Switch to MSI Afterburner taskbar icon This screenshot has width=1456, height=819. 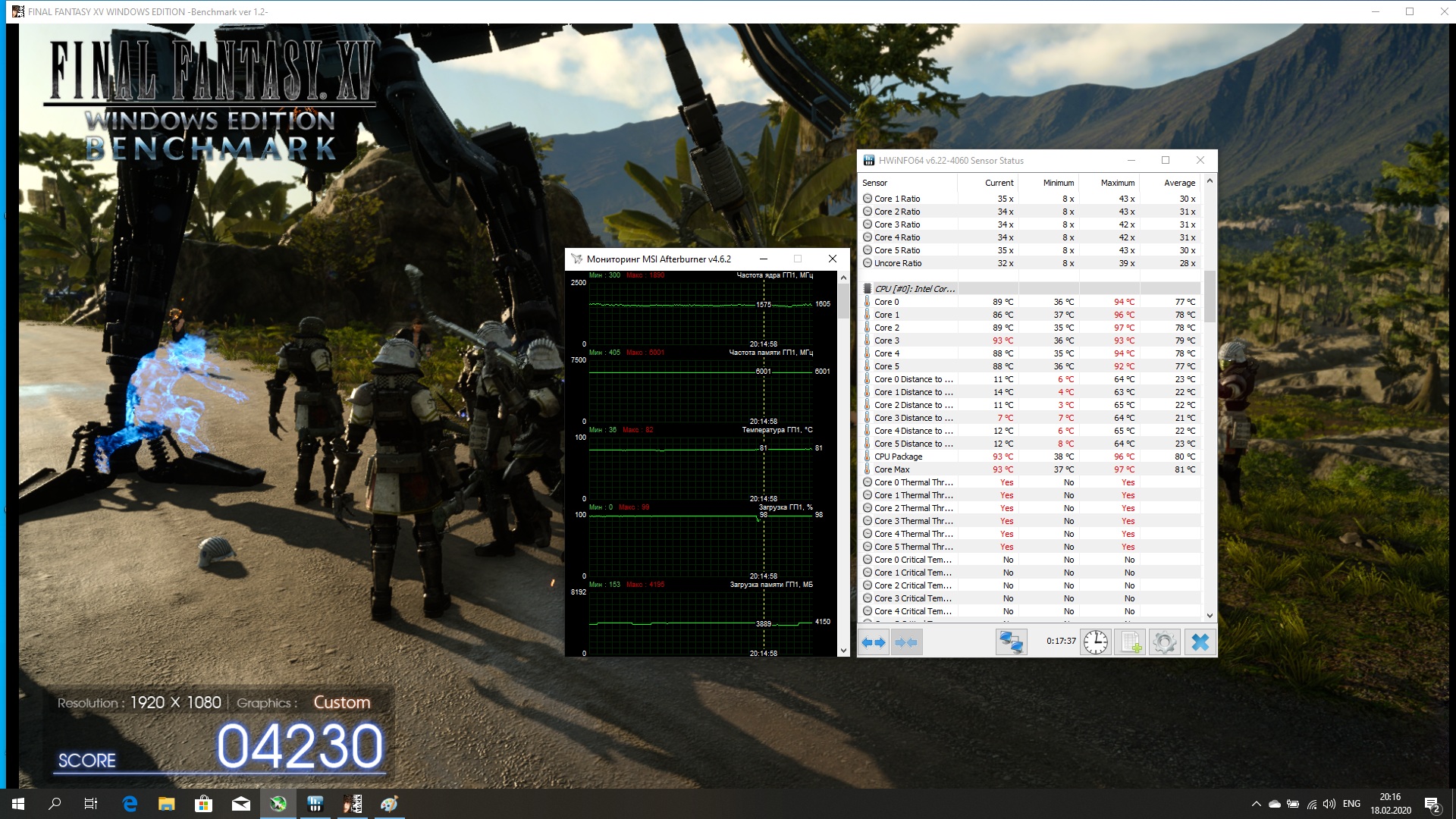(278, 804)
